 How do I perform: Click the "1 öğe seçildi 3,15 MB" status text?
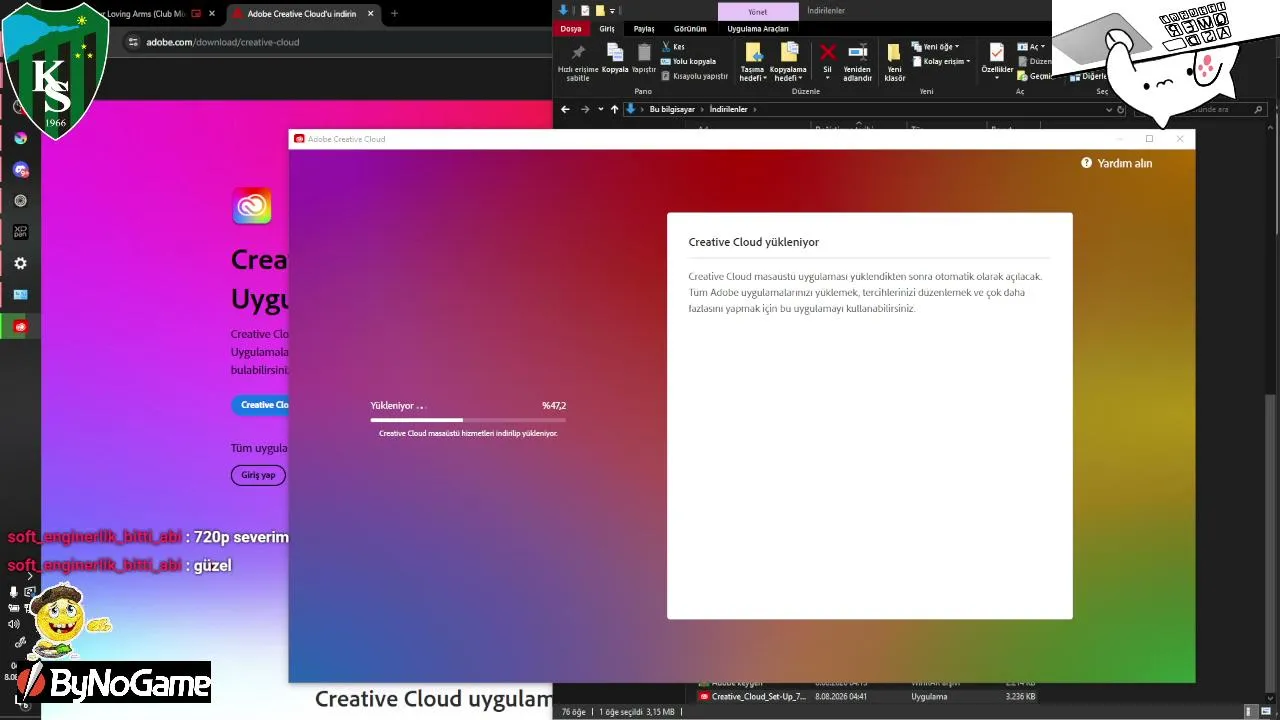[x=636, y=712]
